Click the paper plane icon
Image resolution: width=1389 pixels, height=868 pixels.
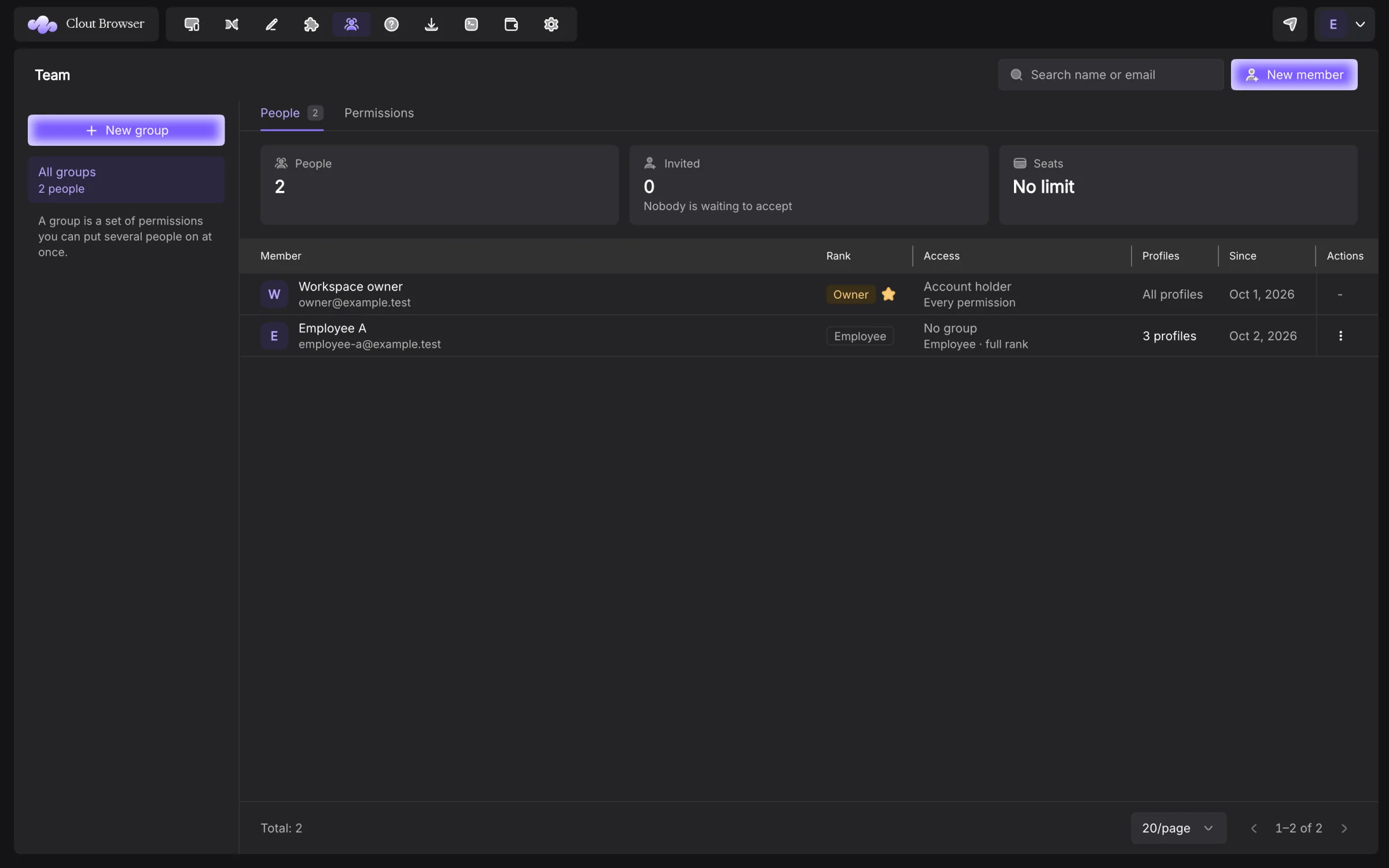point(1289,24)
